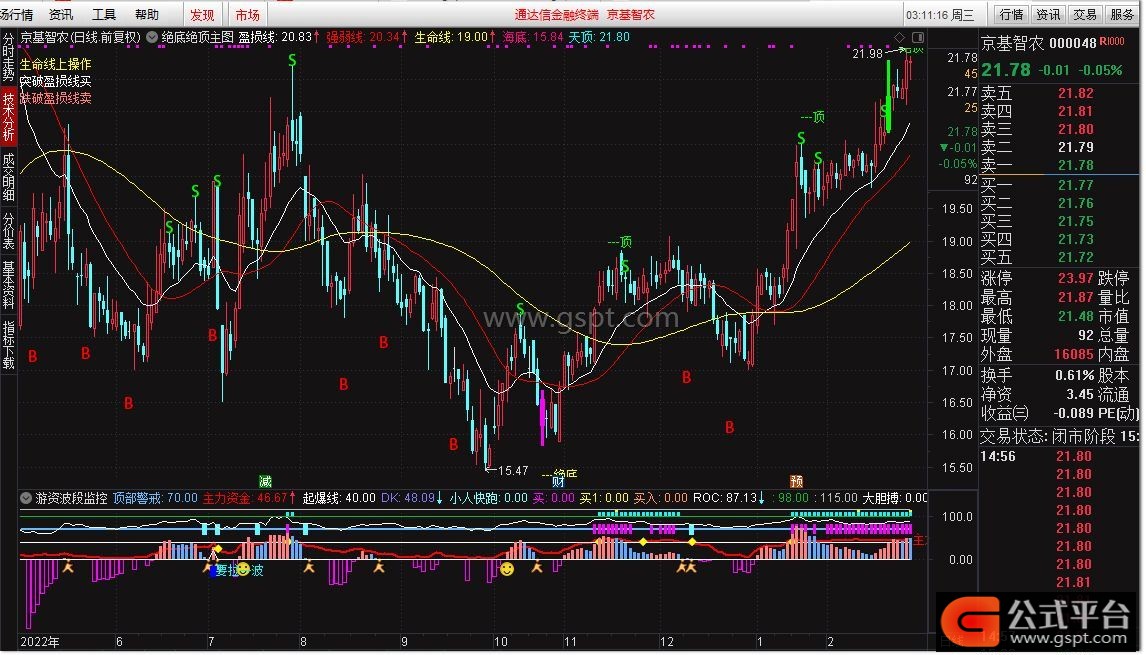Image resolution: width=1146 pixels, height=655 pixels.
Task: Click the diamond icon above the price axis
Action: click(x=900, y=37)
